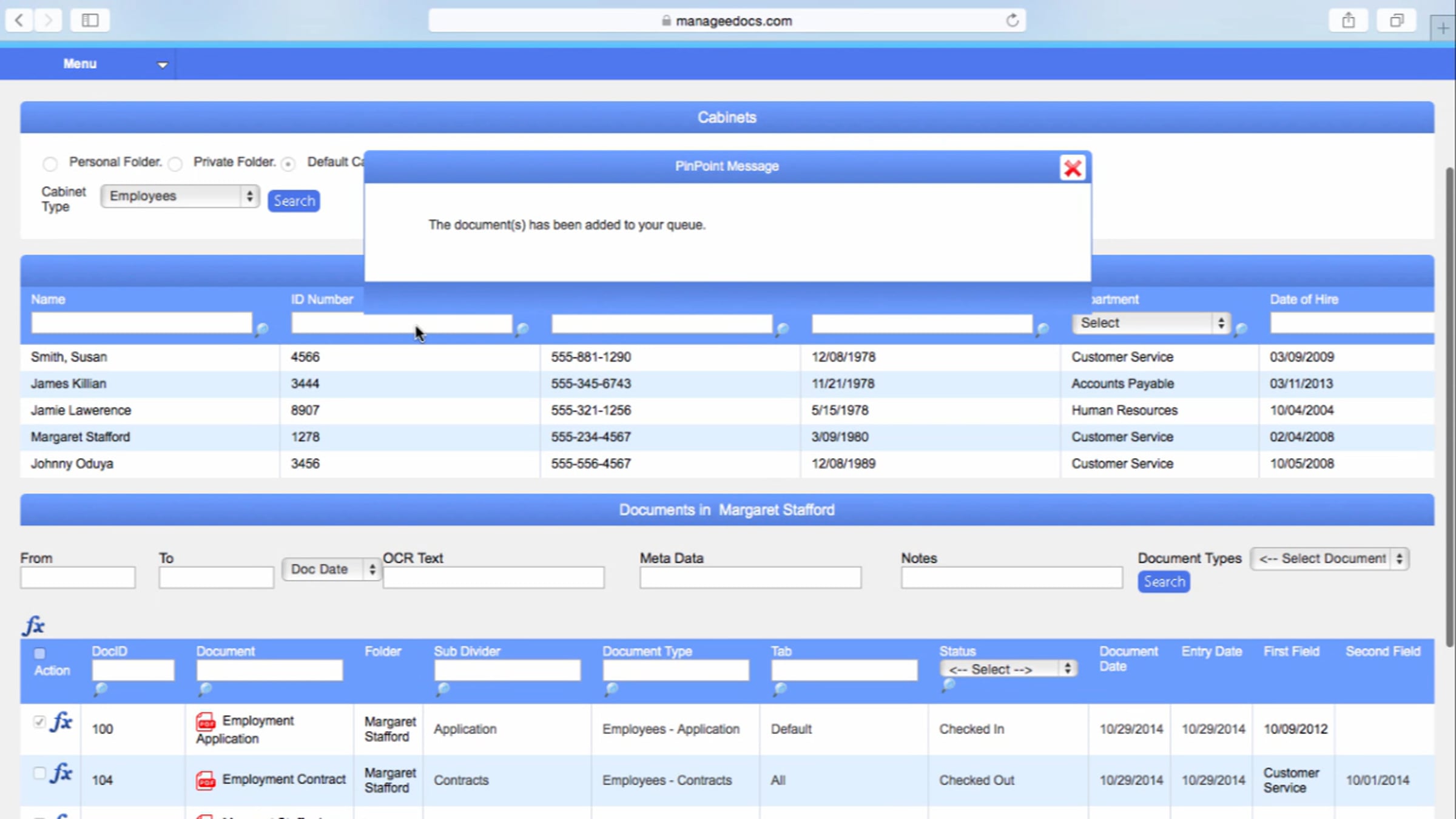Select the Margaret Stafford employee row

(x=727, y=437)
